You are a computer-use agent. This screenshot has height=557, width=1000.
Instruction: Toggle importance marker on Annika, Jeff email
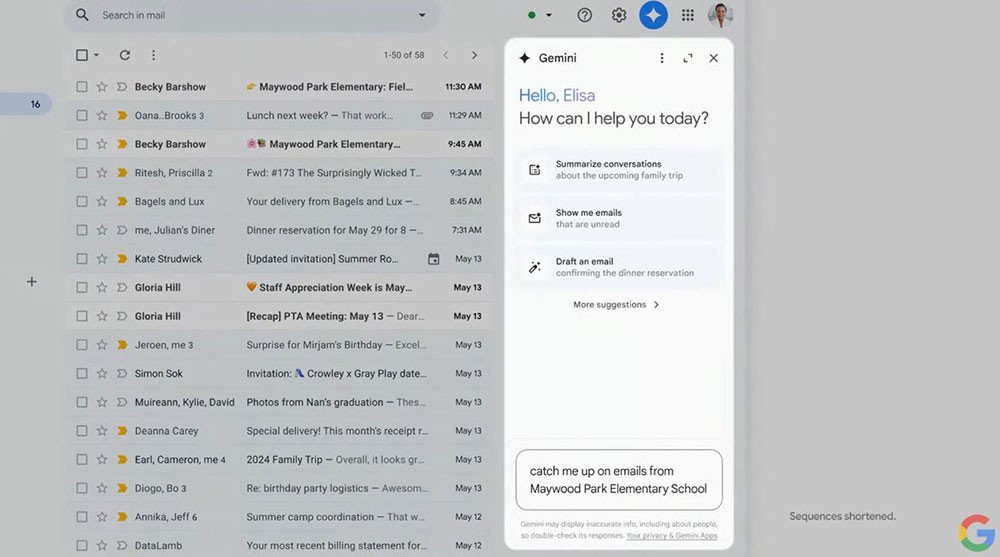122,517
